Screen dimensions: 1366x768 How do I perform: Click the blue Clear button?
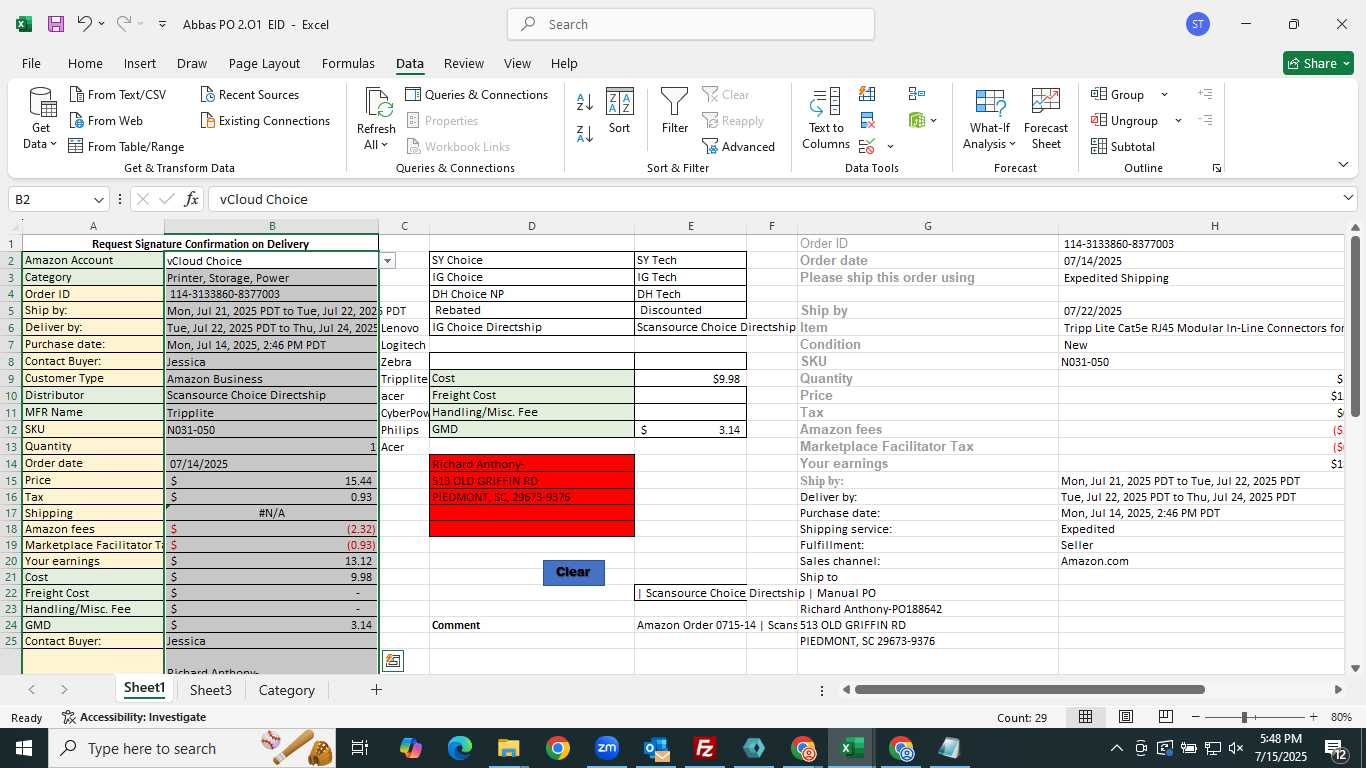tap(573, 572)
